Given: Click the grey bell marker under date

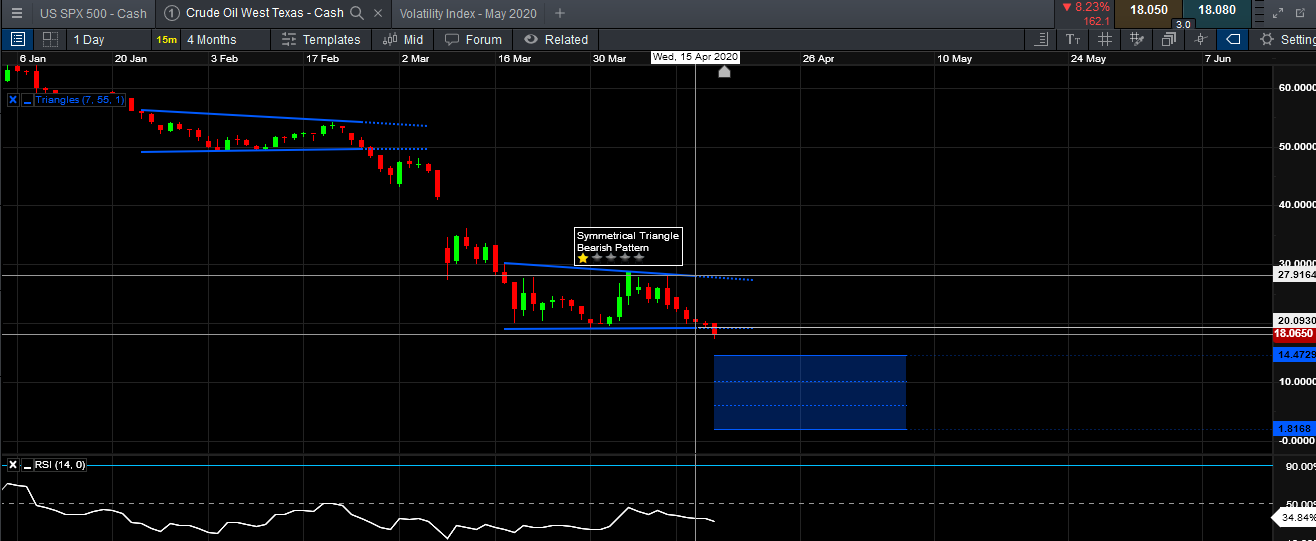Looking at the screenshot, I should pyautogui.click(x=724, y=71).
